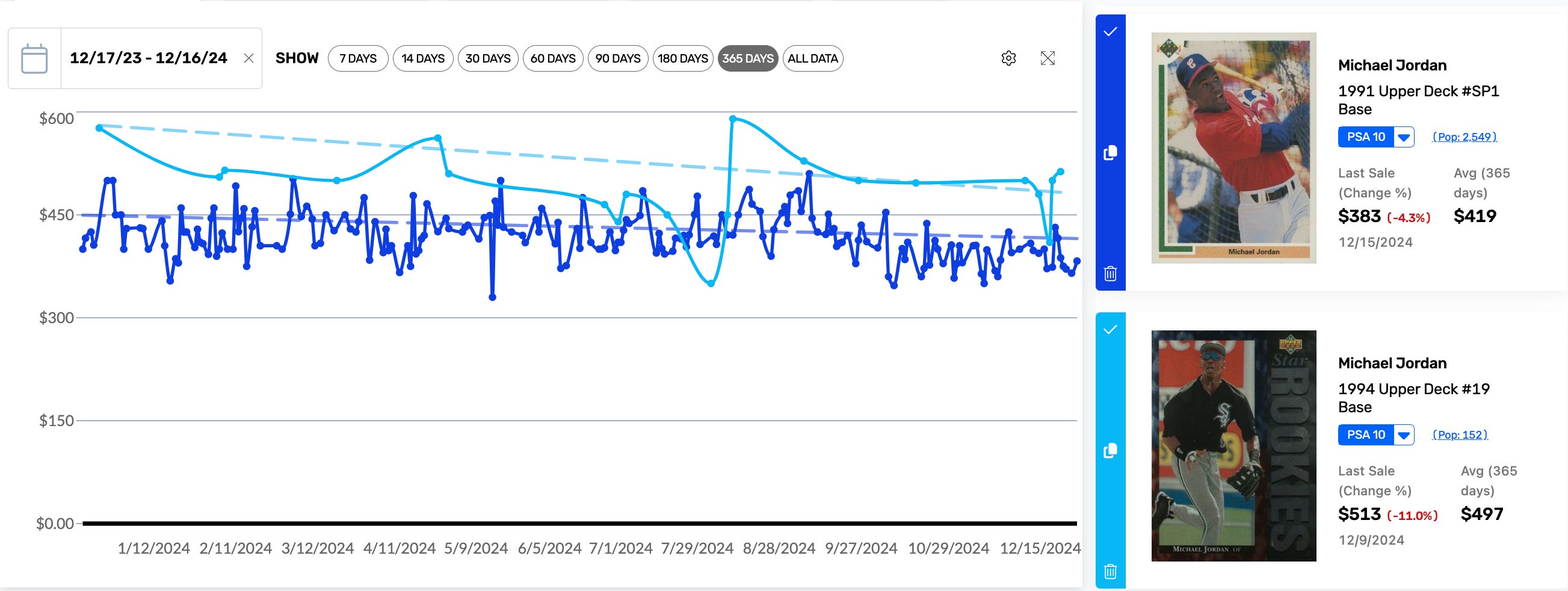
Task: Delete the 1994 Upper Deck #19 card
Action: [x=1110, y=572]
